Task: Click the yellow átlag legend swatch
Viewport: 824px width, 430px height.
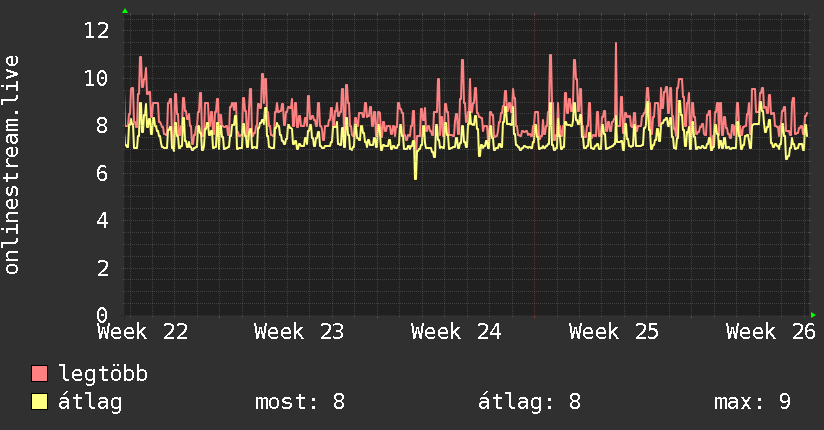Action: click(x=39, y=402)
